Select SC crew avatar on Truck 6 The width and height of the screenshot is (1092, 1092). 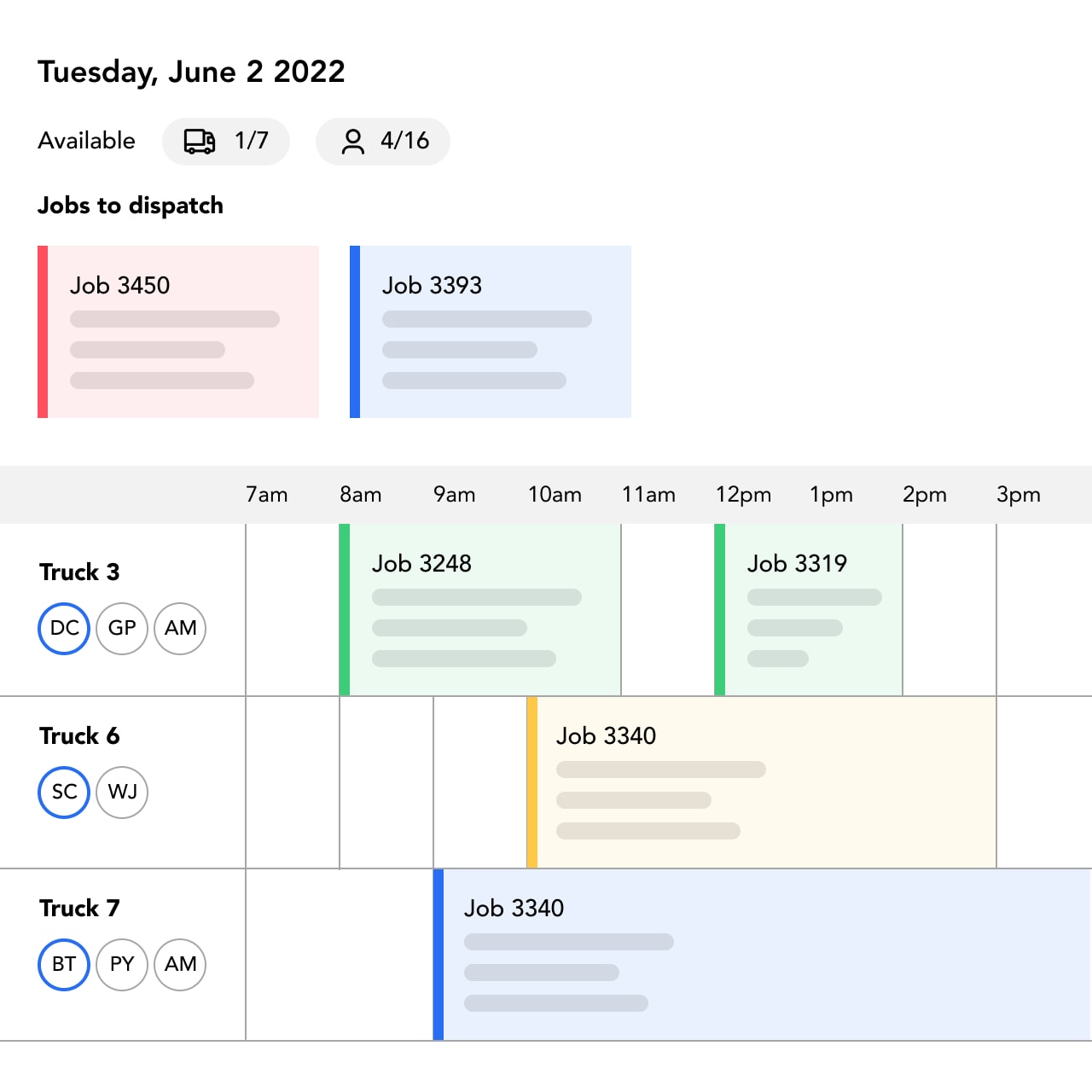(x=64, y=793)
